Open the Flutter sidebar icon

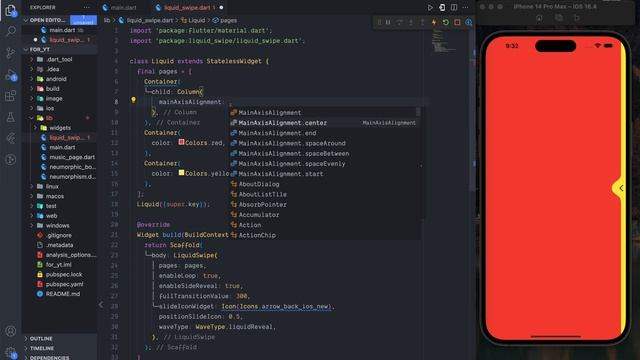coord(11,138)
